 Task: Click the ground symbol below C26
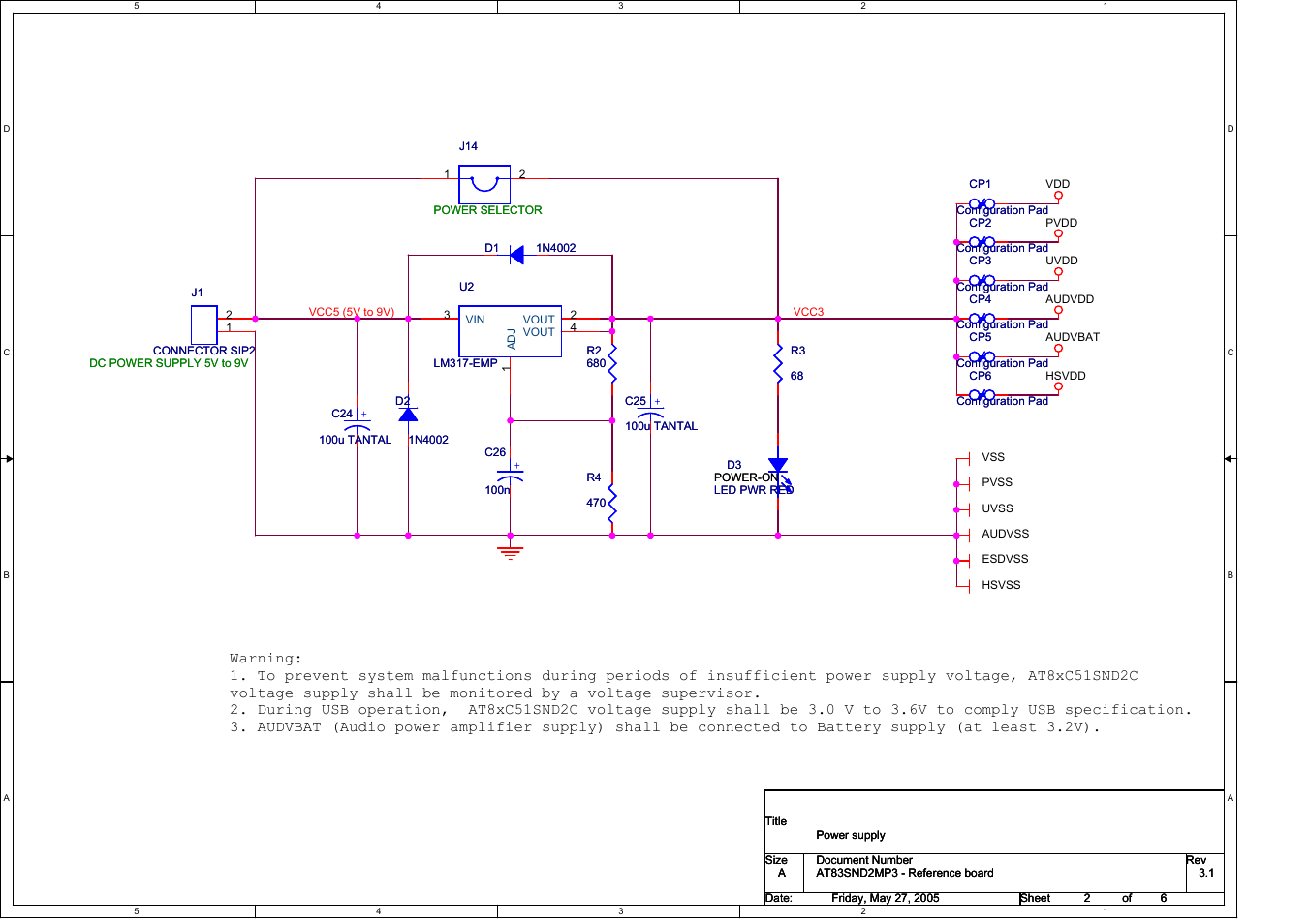510,552
